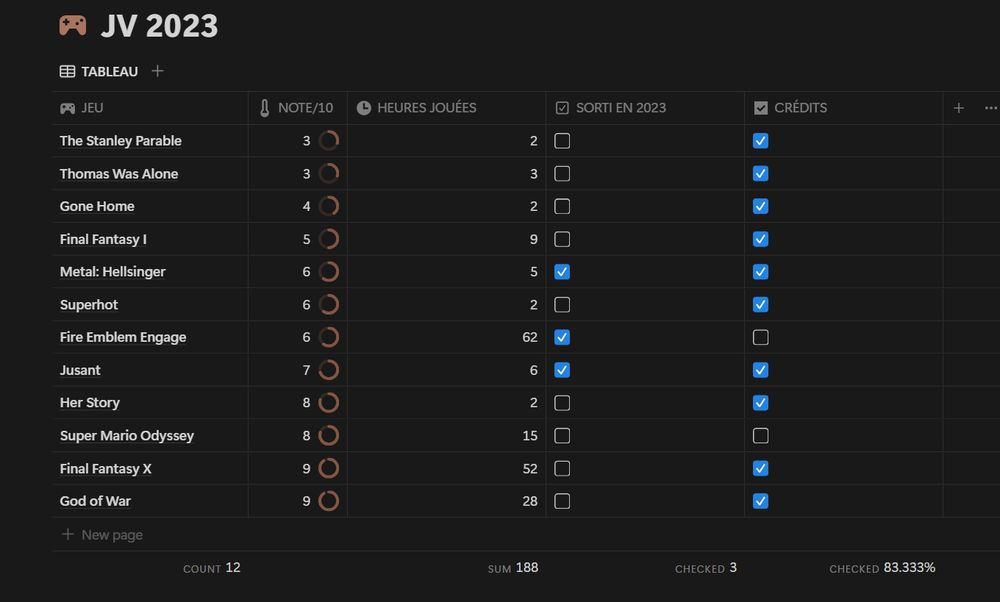This screenshot has height=602, width=1000.
Task: Uncheck Crédits for God of War
Action: (760, 501)
